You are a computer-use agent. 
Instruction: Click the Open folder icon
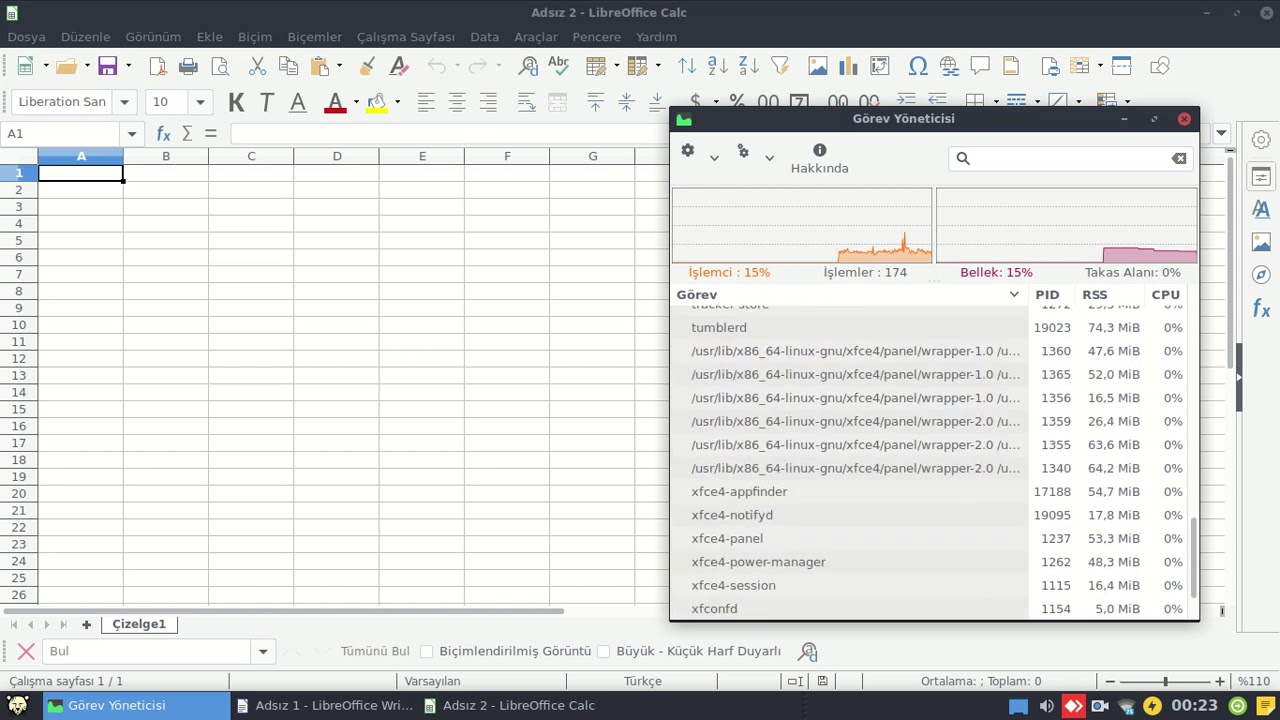[66, 66]
